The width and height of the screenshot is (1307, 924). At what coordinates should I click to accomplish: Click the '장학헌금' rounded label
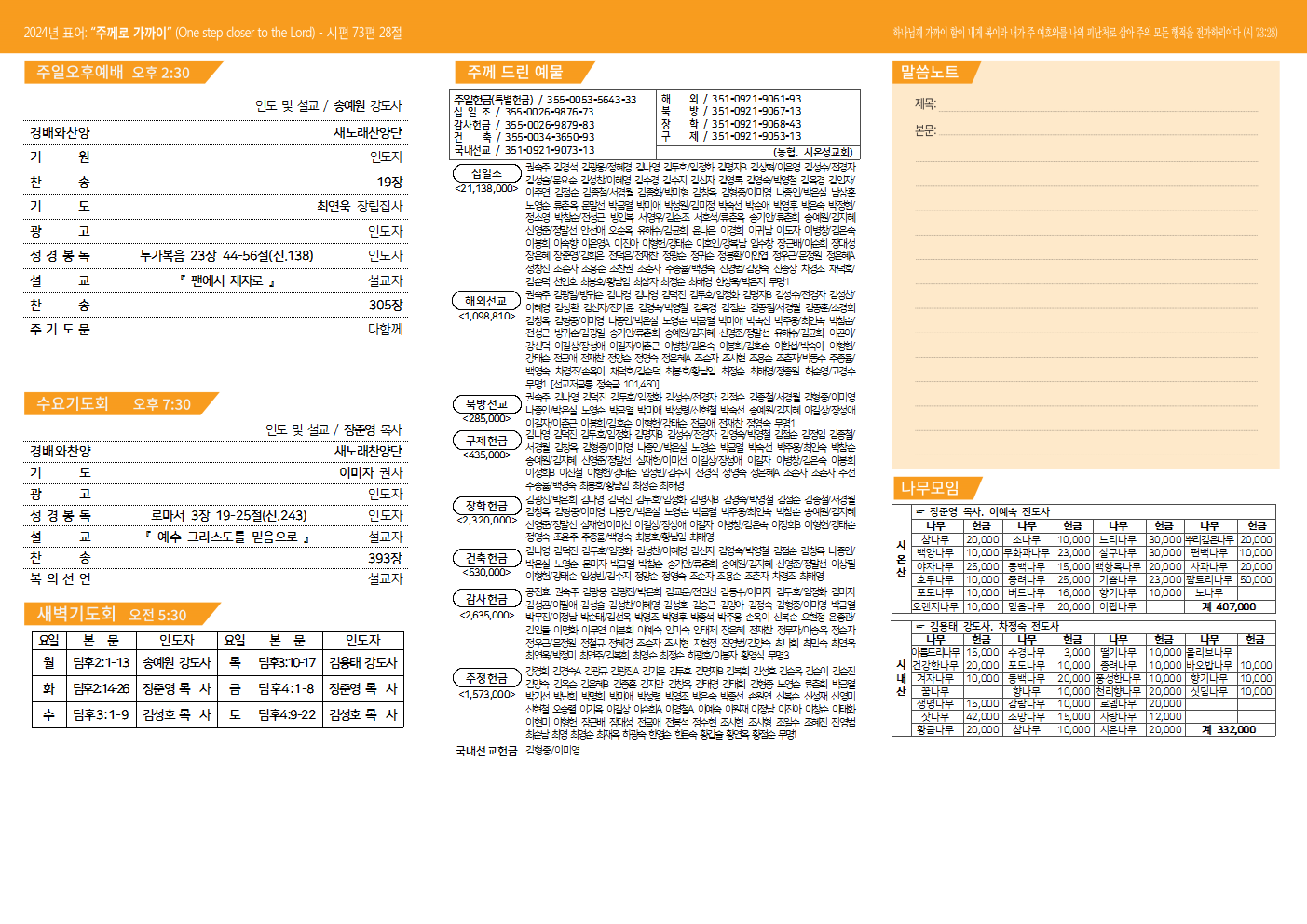(486, 506)
